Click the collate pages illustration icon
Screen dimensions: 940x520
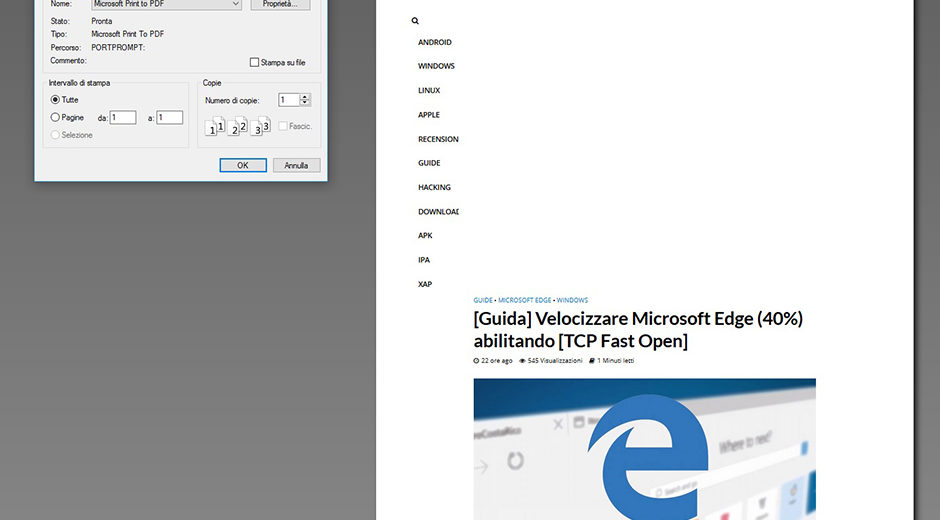(237, 126)
